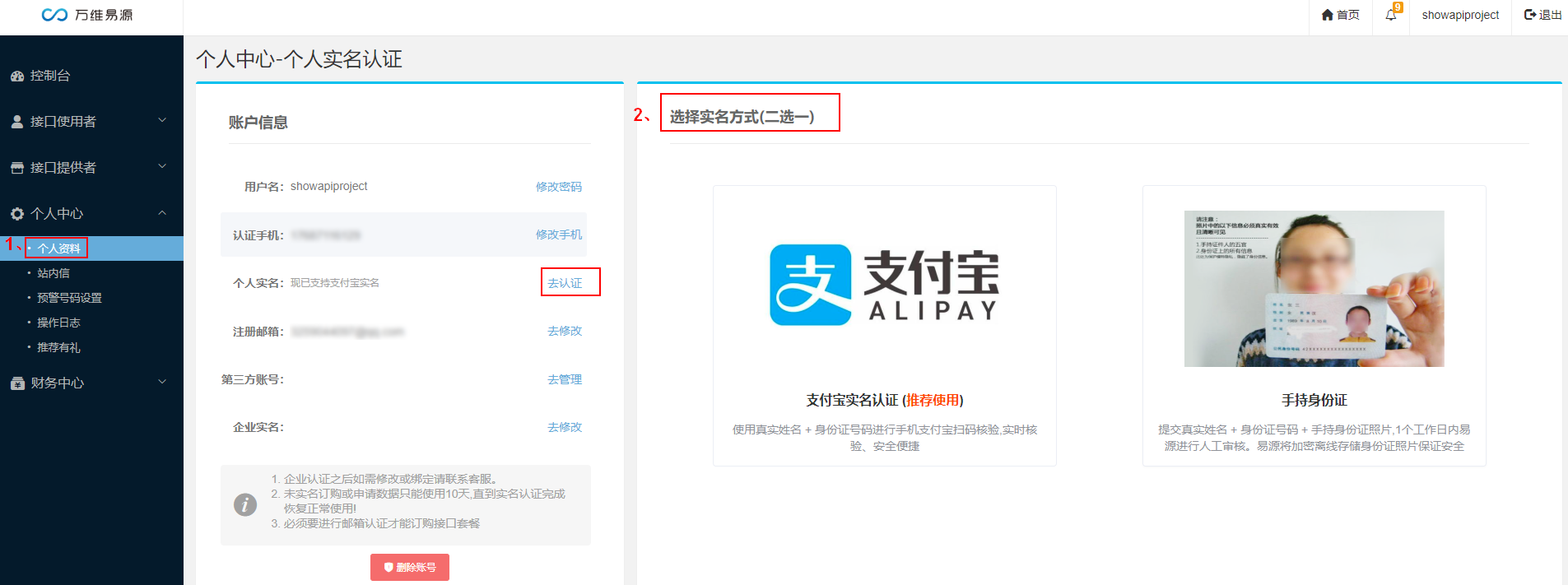Open 操作日志 in the sidebar
The image size is (1568, 585).
[x=59, y=323]
